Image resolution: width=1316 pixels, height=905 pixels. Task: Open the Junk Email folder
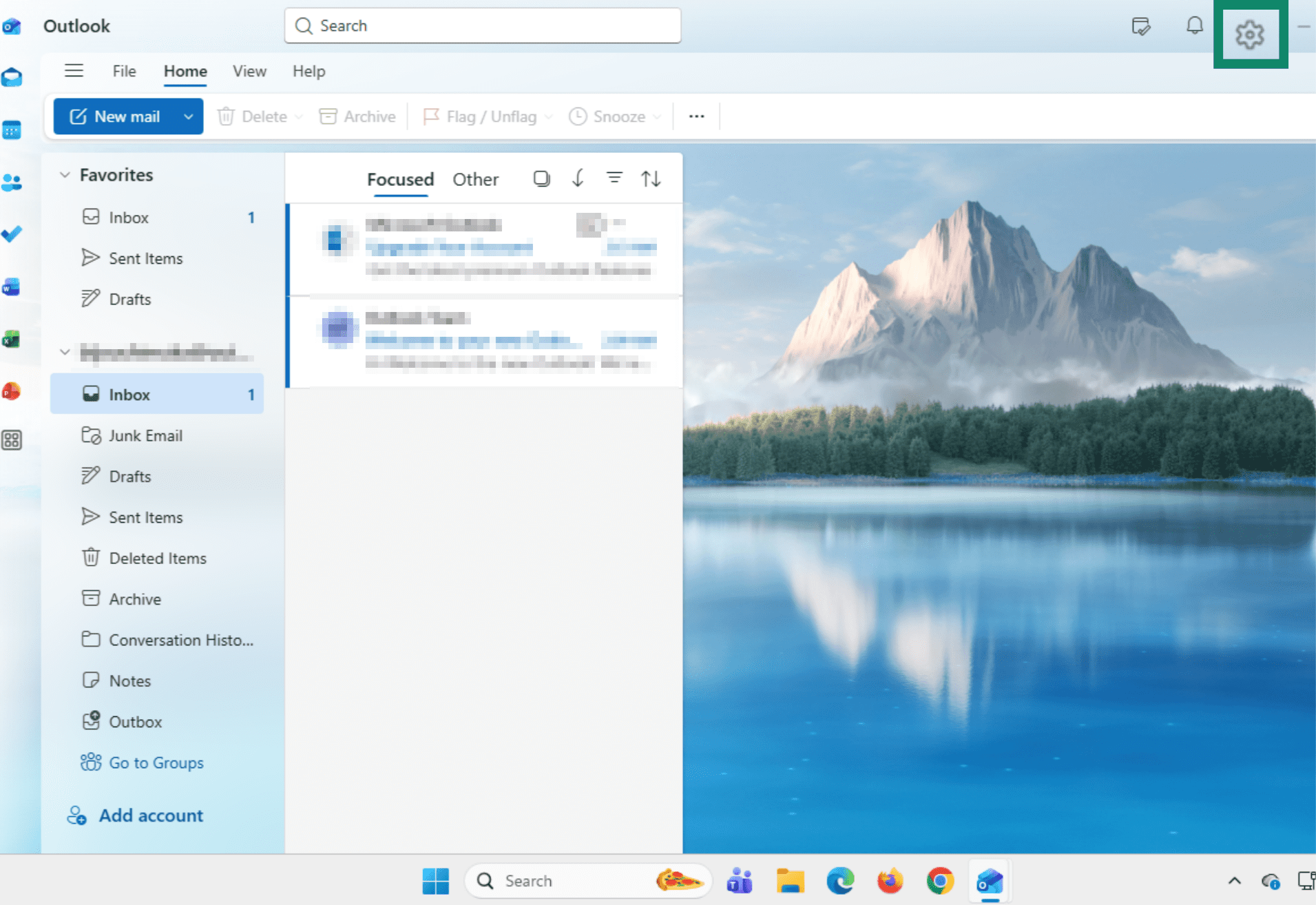(158, 435)
